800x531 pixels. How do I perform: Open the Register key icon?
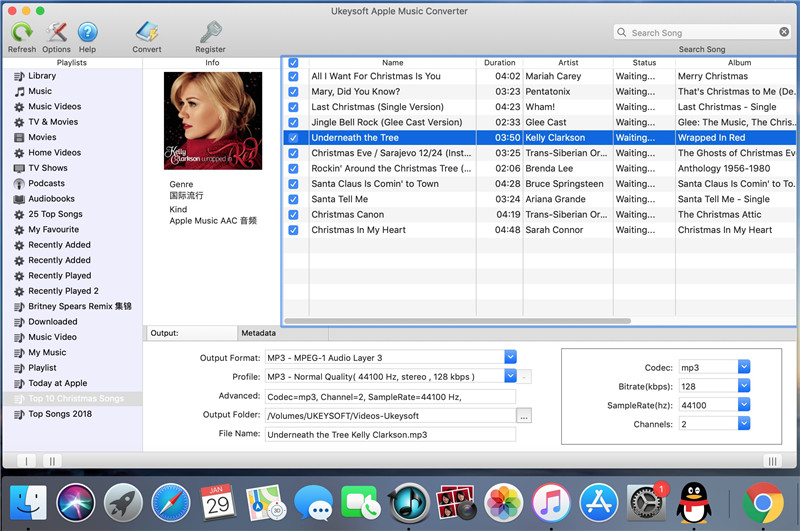210,32
